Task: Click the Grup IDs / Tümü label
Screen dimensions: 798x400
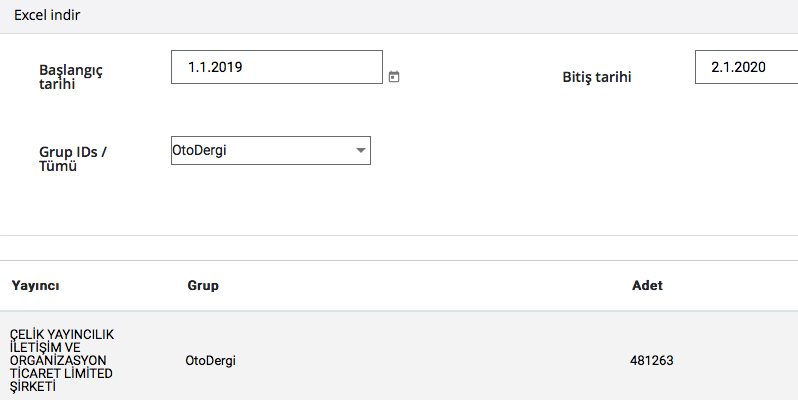Action: [73, 158]
